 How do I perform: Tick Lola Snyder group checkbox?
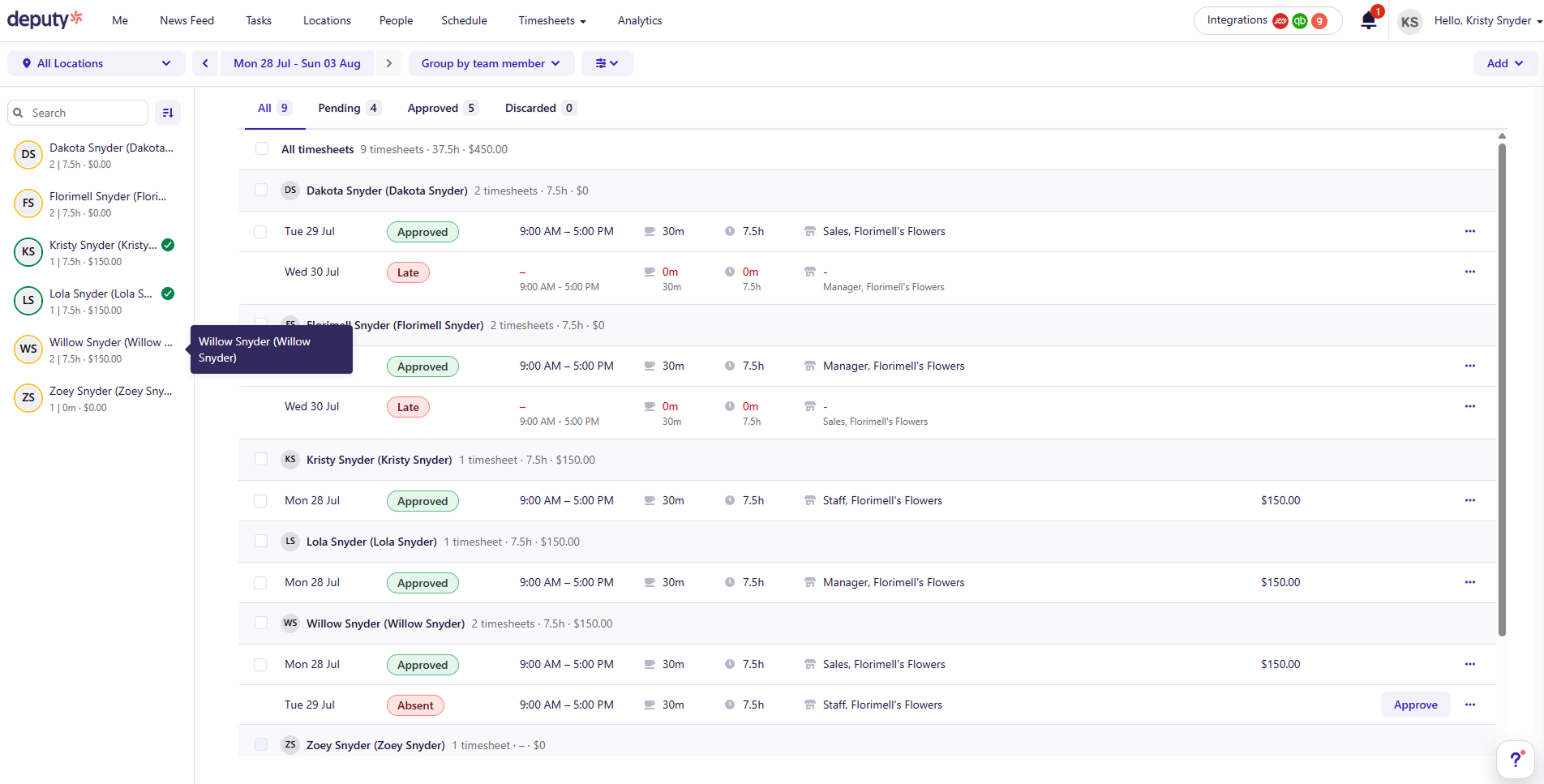261,541
